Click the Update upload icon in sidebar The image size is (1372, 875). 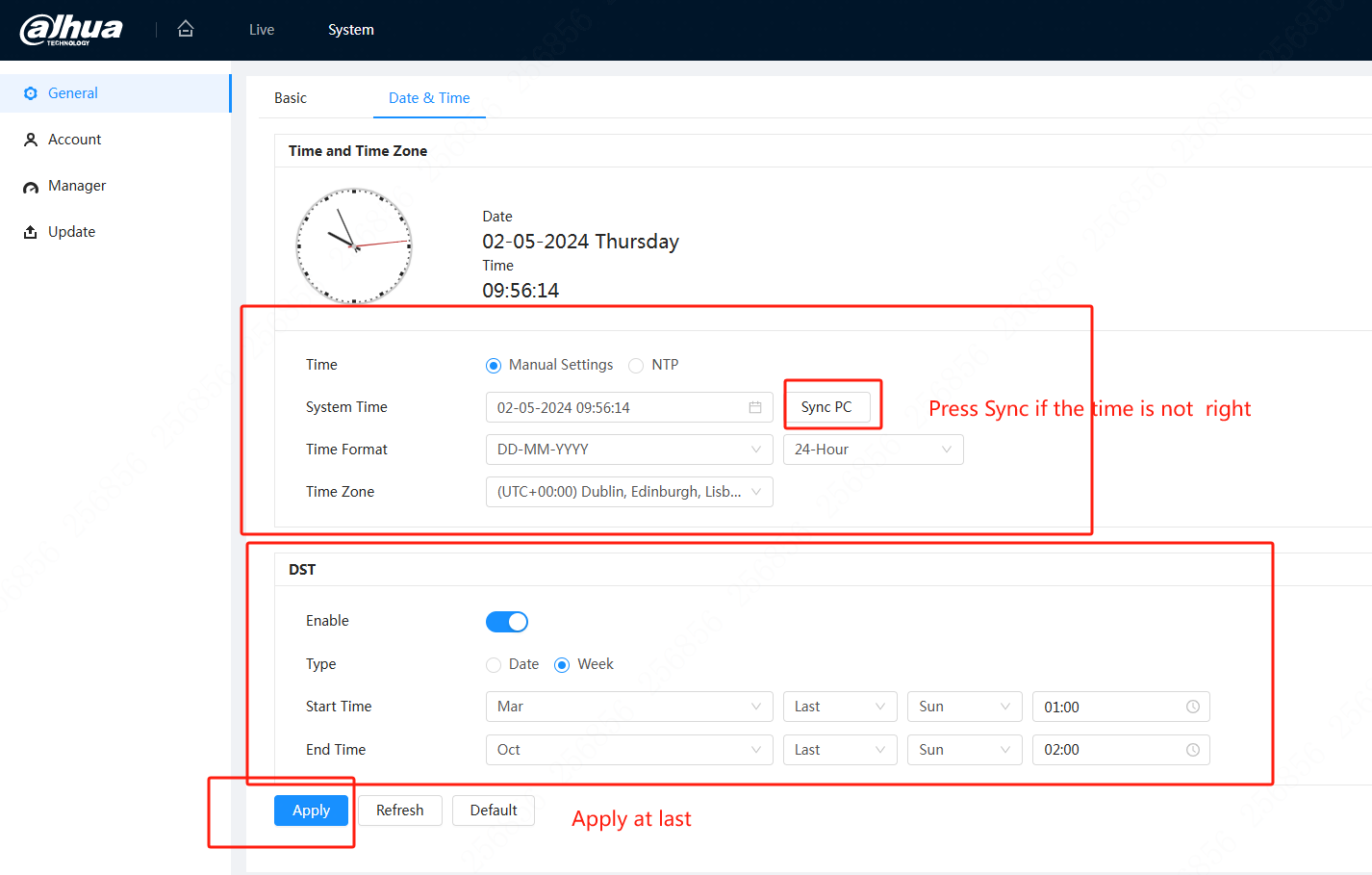click(x=31, y=231)
